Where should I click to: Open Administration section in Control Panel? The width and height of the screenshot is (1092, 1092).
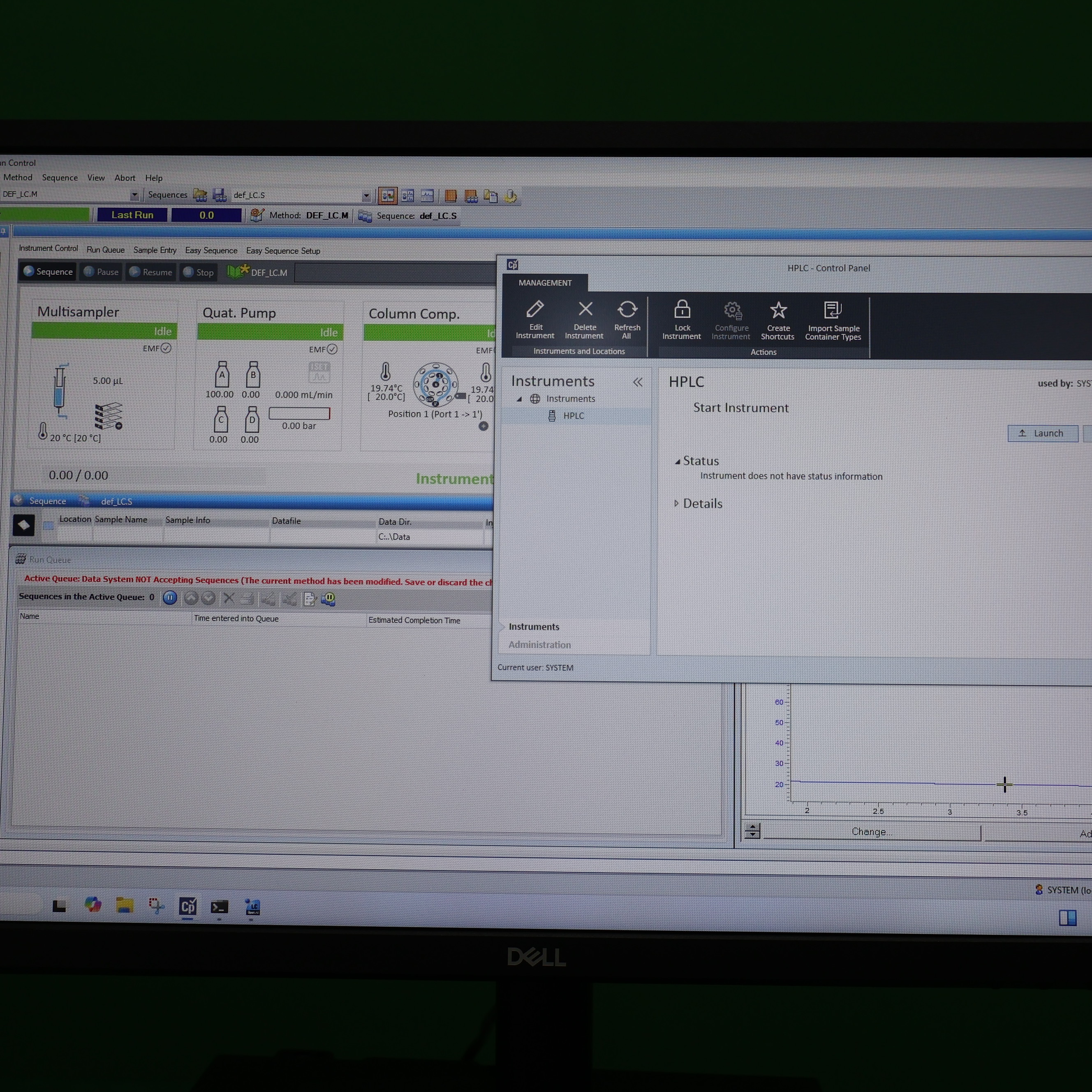coord(540,644)
